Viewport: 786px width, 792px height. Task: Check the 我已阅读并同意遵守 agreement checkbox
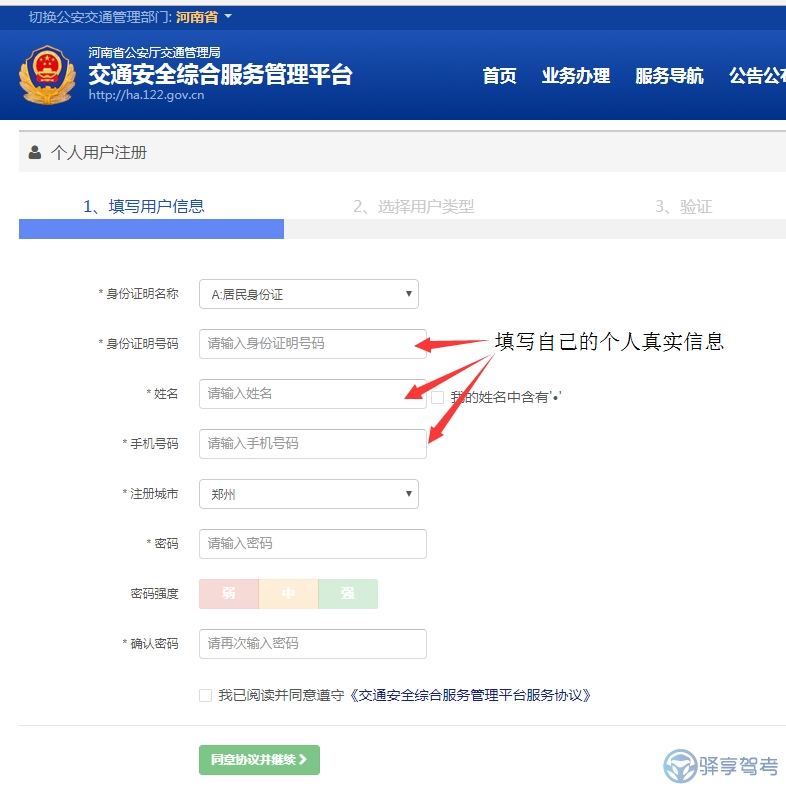coord(206,696)
